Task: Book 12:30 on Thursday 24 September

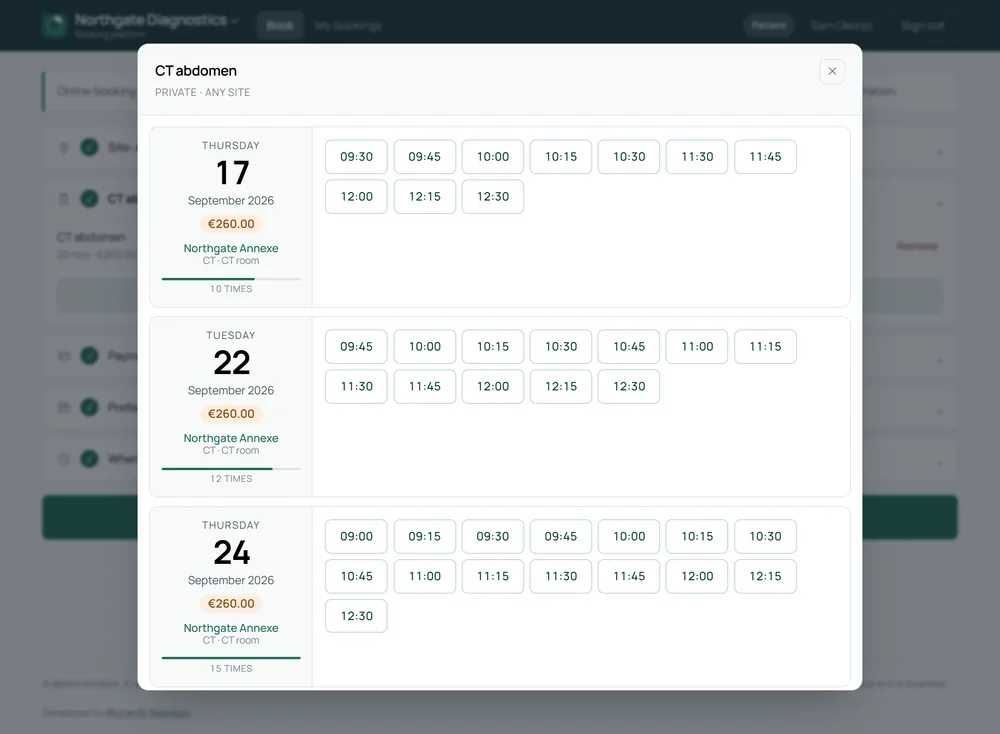Action: pyautogui.click(x=357, y=616)
